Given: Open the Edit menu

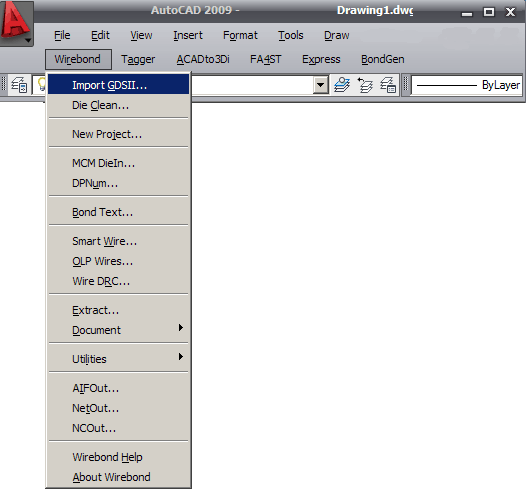Looking at the screenshot, I should point(100,35).
